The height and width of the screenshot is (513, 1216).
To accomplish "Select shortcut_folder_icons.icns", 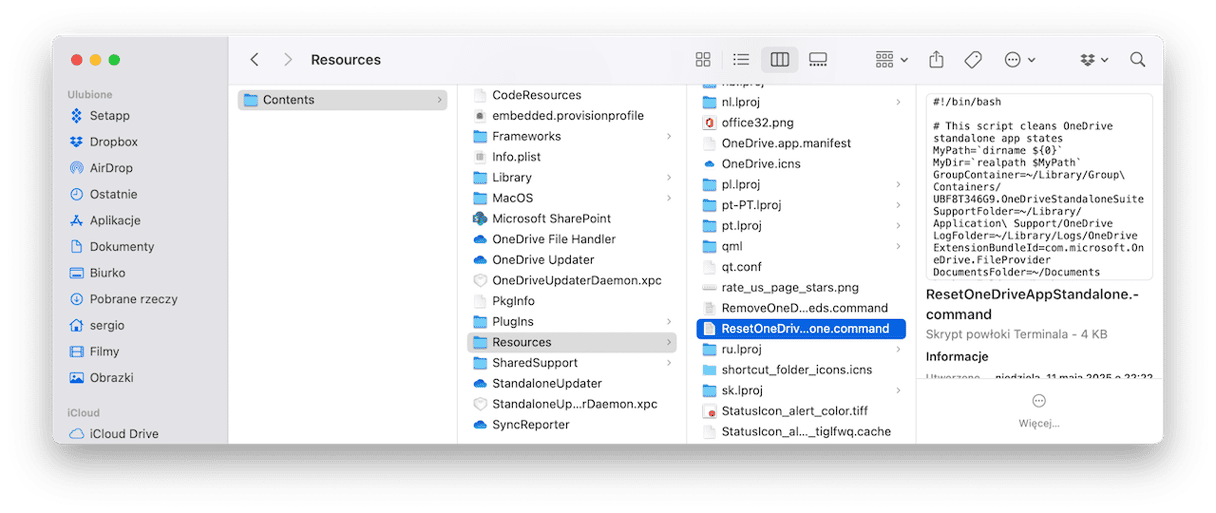I will (x=797, y=370).
